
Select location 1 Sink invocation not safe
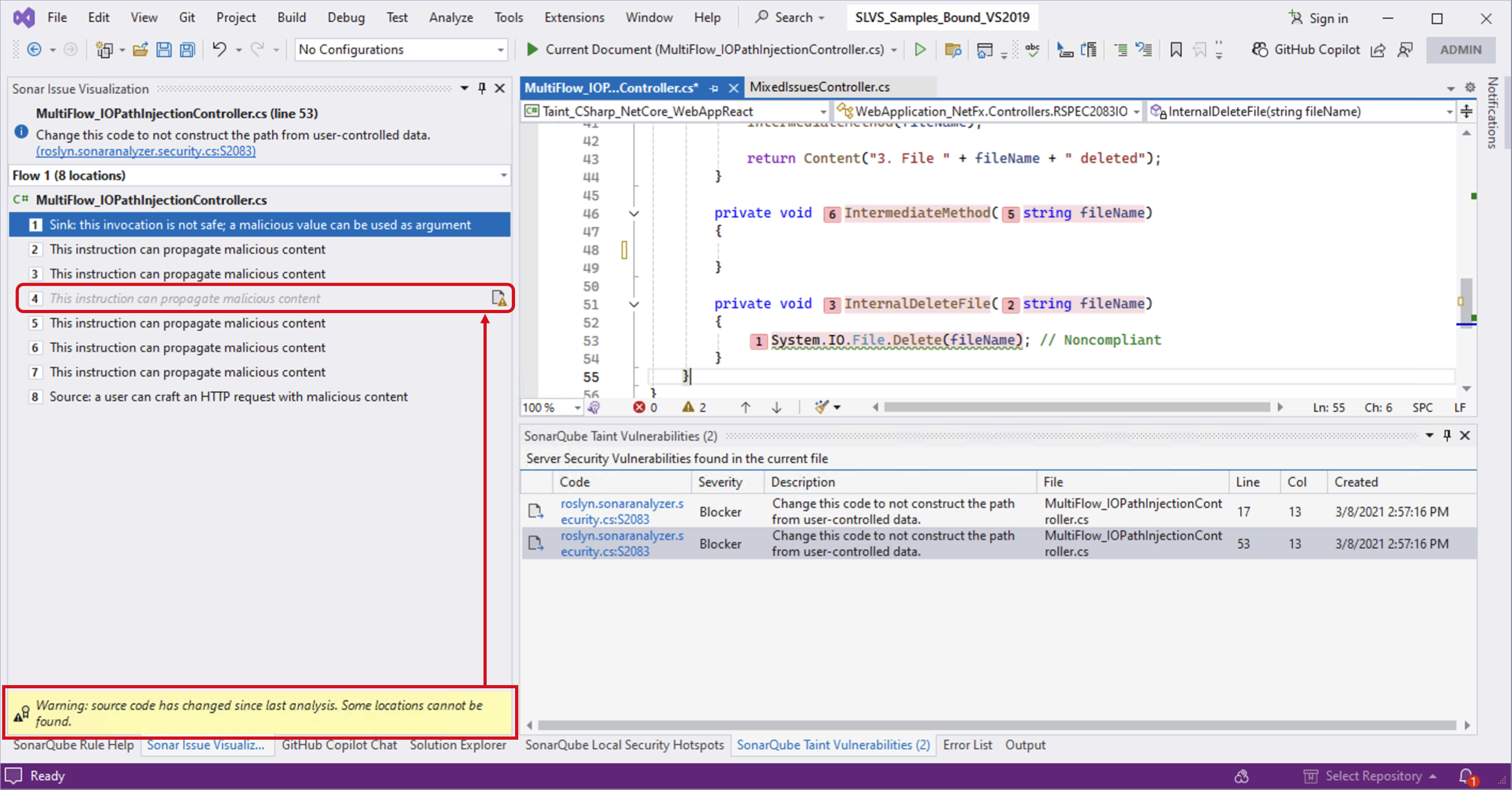(260, 225)
